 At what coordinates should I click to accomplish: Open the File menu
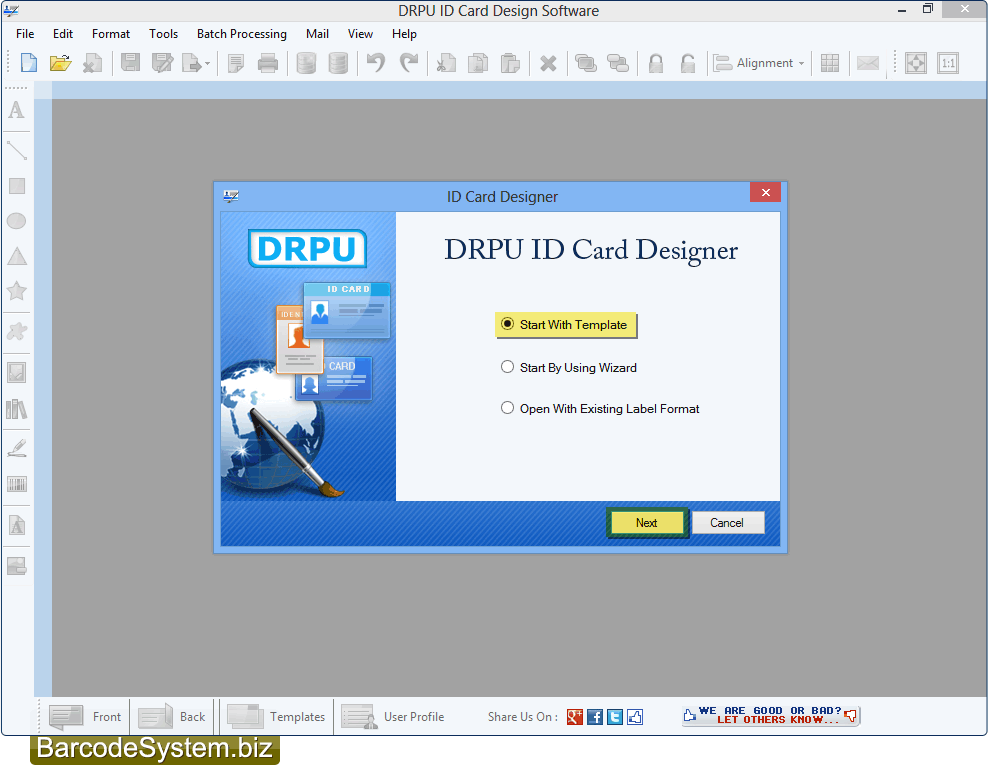(25, 34)
